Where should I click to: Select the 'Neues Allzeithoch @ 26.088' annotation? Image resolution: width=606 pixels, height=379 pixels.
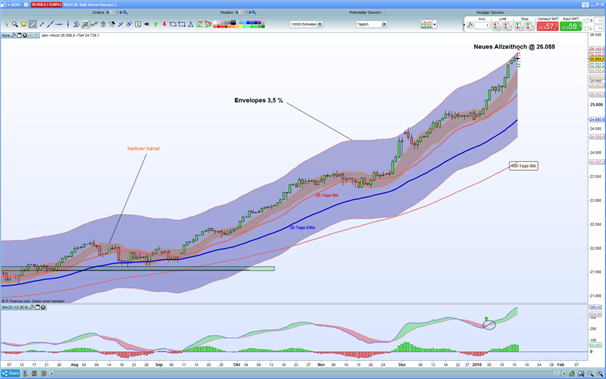(514, 47)
